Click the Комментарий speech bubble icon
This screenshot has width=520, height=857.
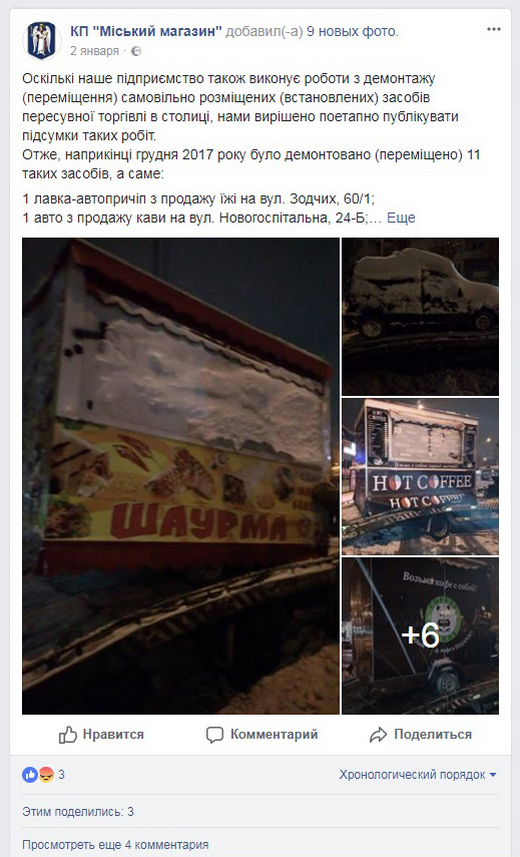point(214,735)
